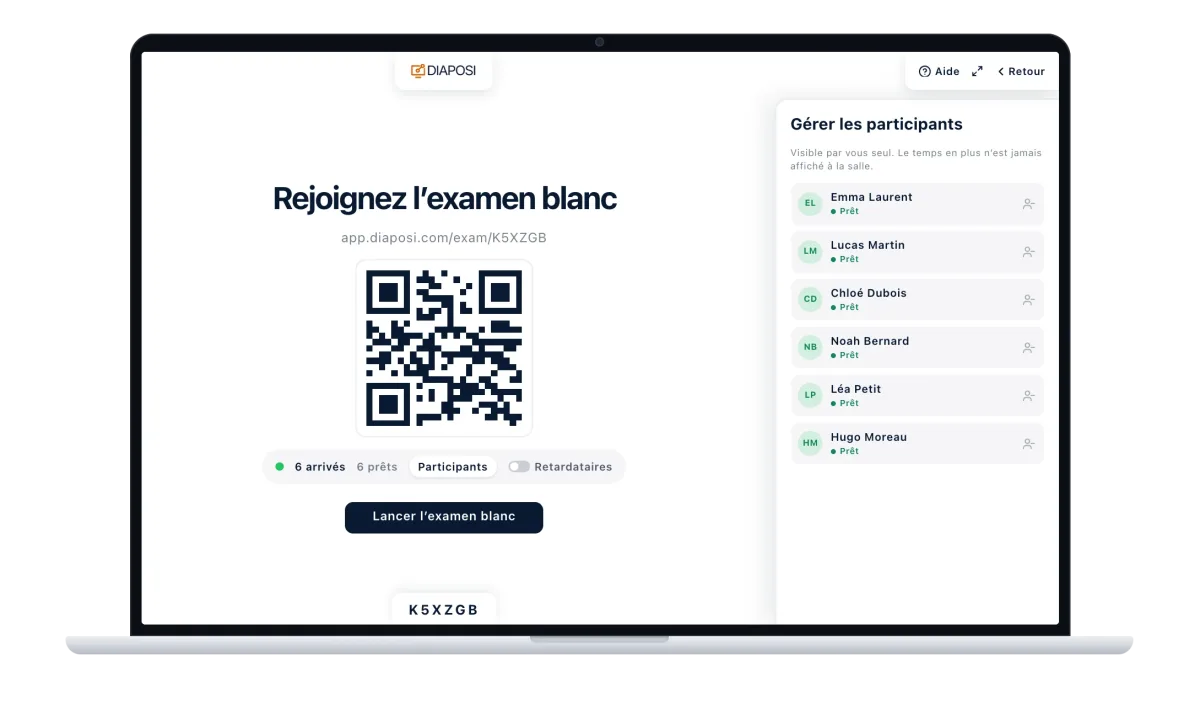Screen dimensions: 1200x720
Task: Open the Aide help button
Action: coord(939,71)
